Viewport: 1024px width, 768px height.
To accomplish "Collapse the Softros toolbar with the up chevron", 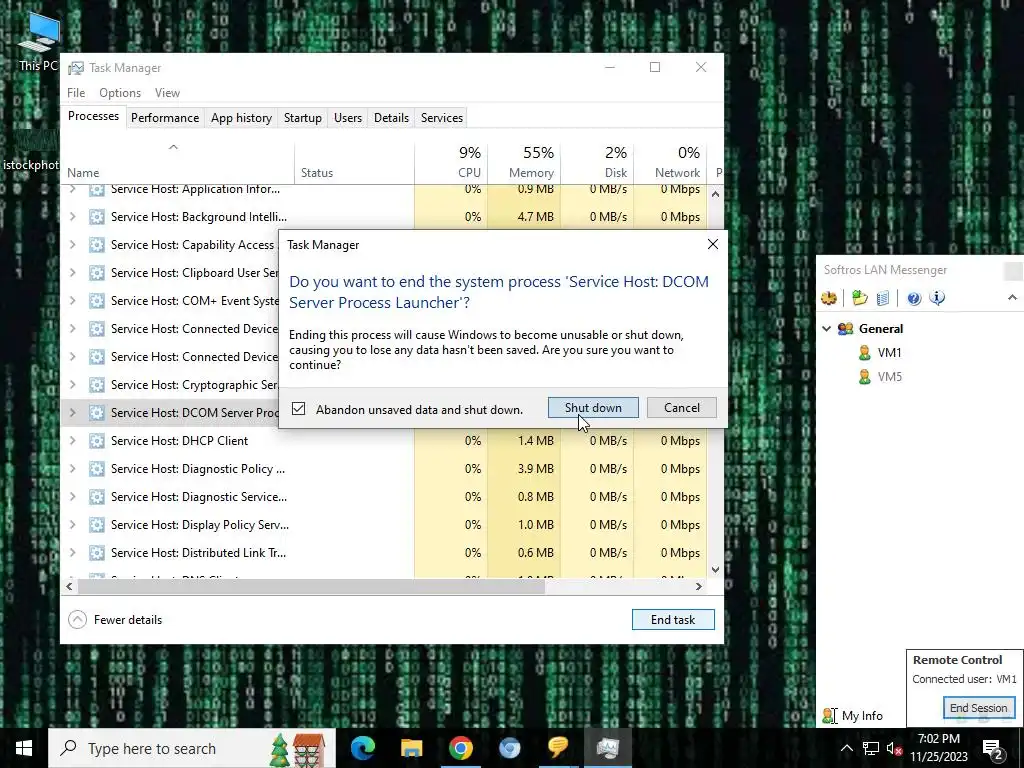I will tap(1012, 298).
